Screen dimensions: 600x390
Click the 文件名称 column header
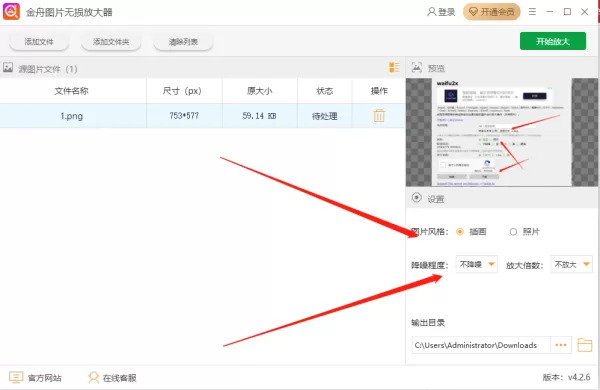click(72, 91)
